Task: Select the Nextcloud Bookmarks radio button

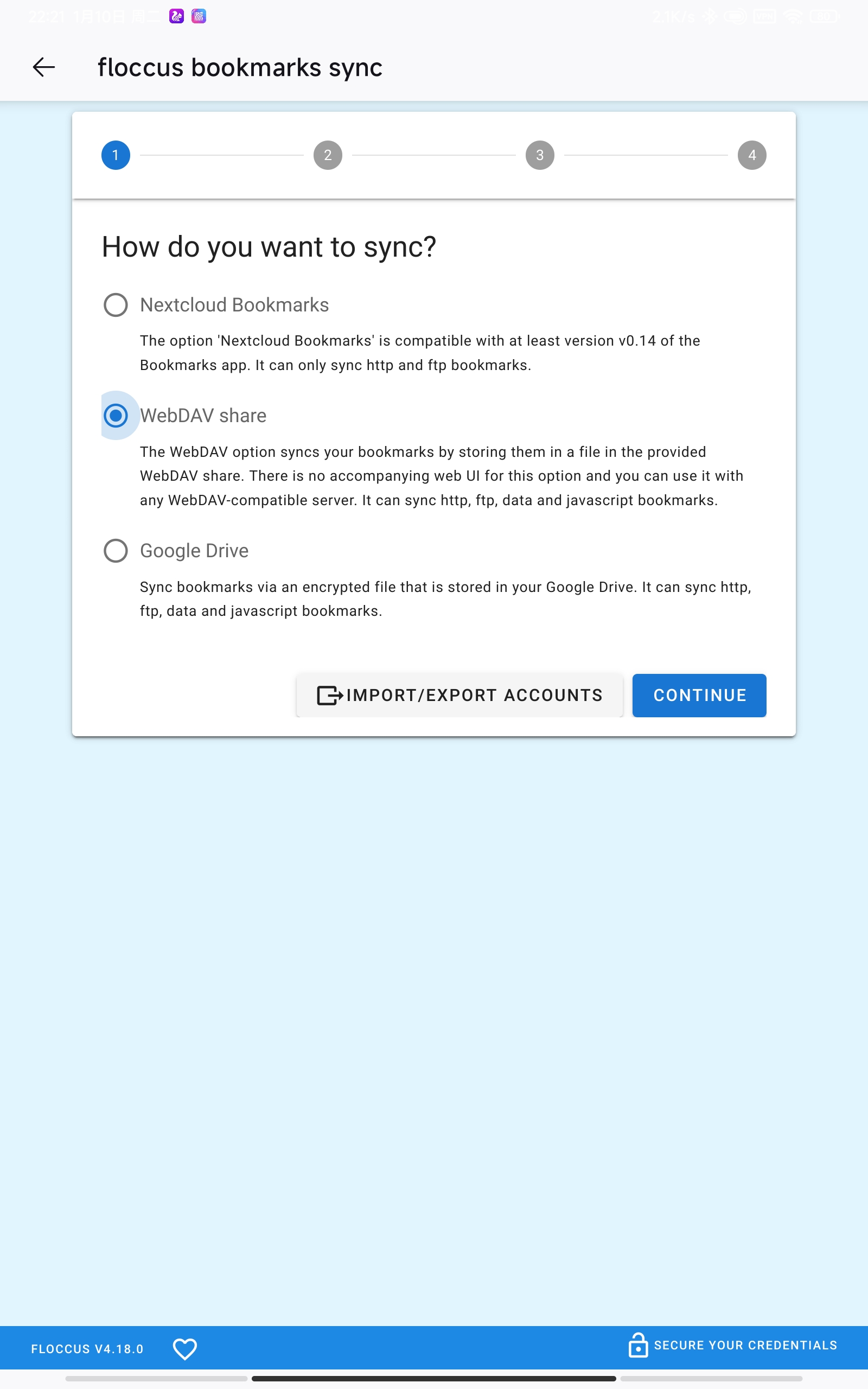Action: click(116, 305)
